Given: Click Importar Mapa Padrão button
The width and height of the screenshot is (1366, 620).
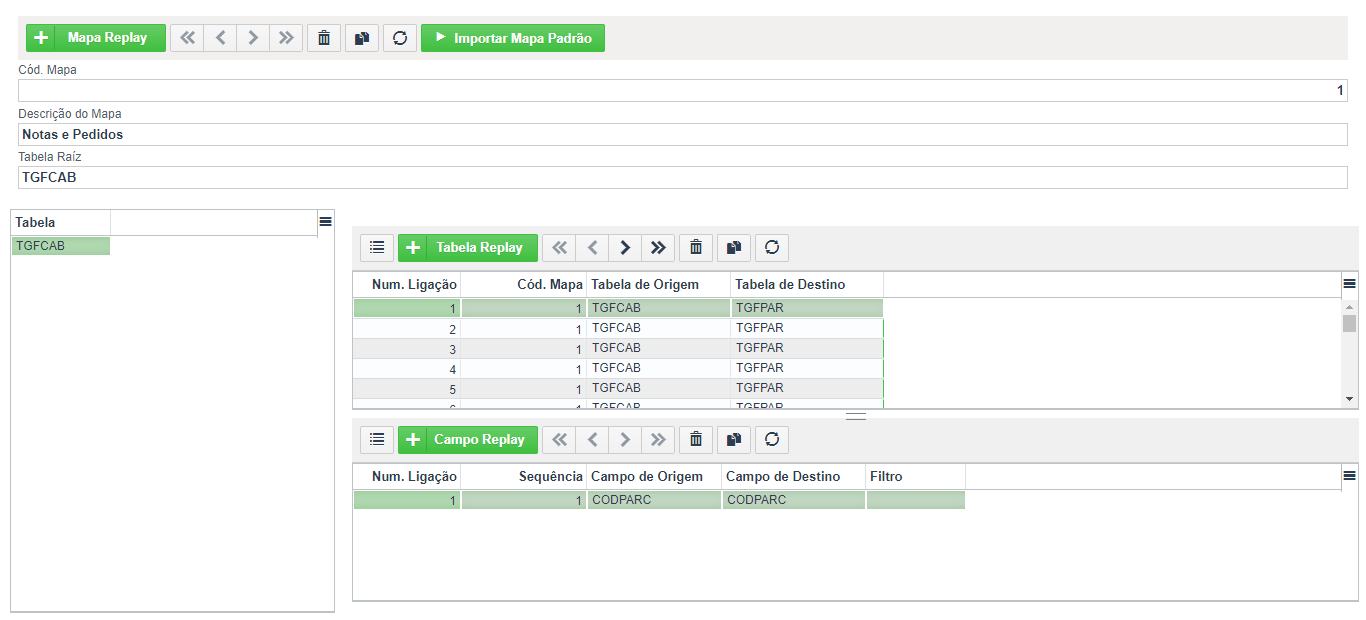Looking at the screenshot, I should 513,38.
